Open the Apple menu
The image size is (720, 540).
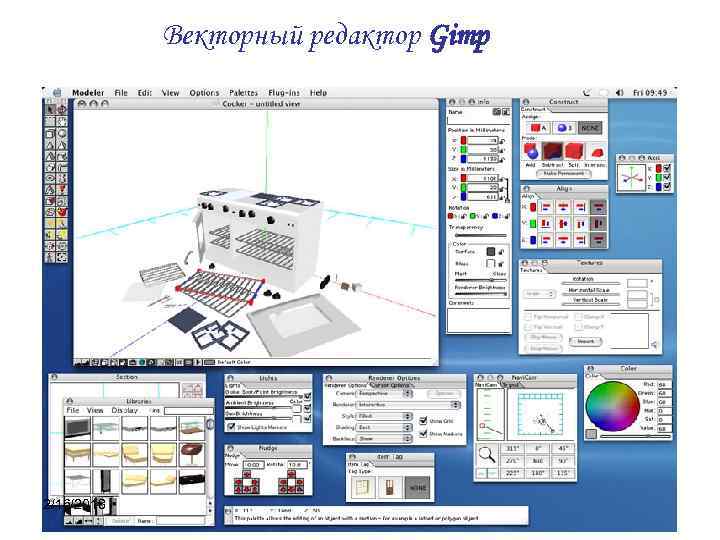pyautogui.click(x=57, y=93)
